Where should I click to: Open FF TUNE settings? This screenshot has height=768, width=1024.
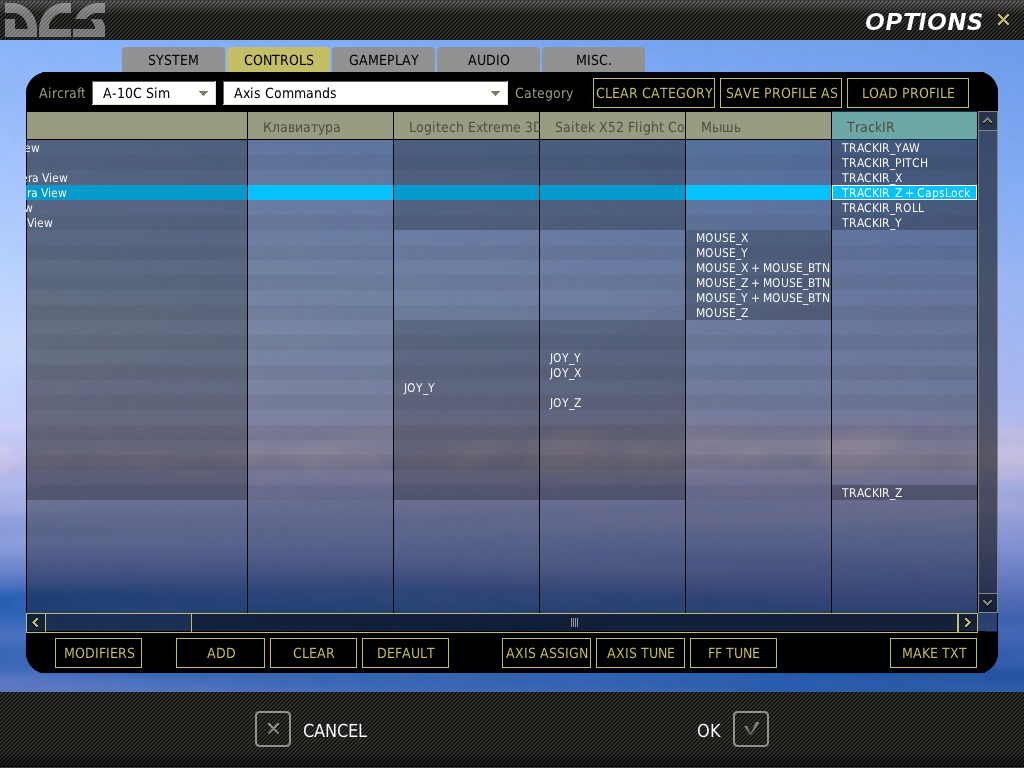coord(733,653)
